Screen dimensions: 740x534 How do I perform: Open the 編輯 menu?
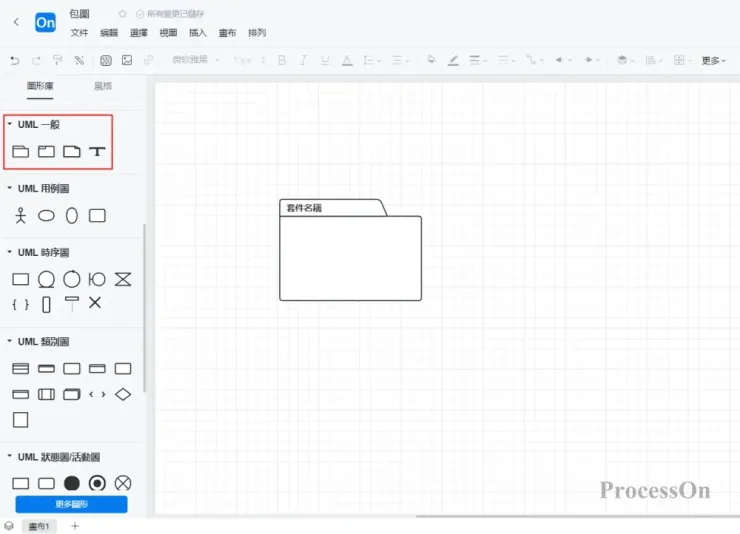pyautogui.click(x=109, y=33)
